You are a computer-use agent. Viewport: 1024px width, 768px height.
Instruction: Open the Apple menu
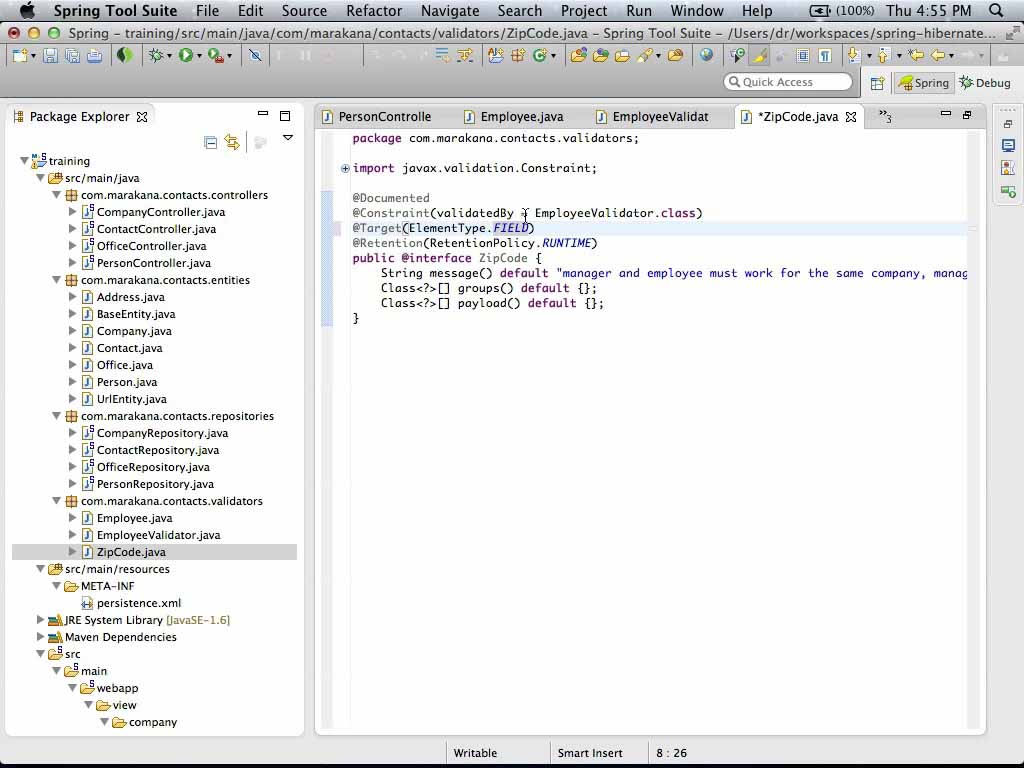27,10
